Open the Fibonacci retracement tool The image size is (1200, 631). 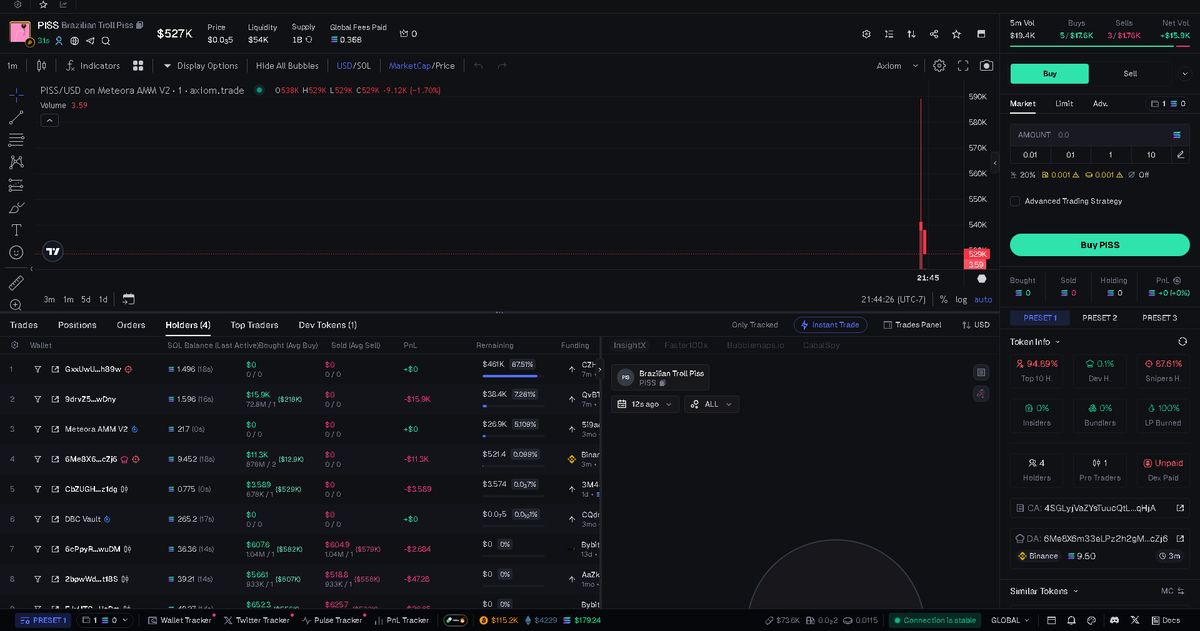(x=16, y=140)
